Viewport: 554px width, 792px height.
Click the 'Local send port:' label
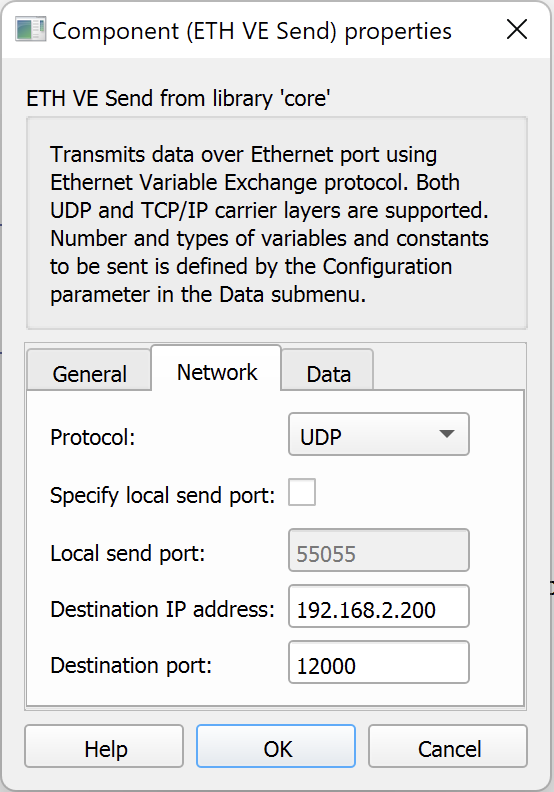coord(128,554)
